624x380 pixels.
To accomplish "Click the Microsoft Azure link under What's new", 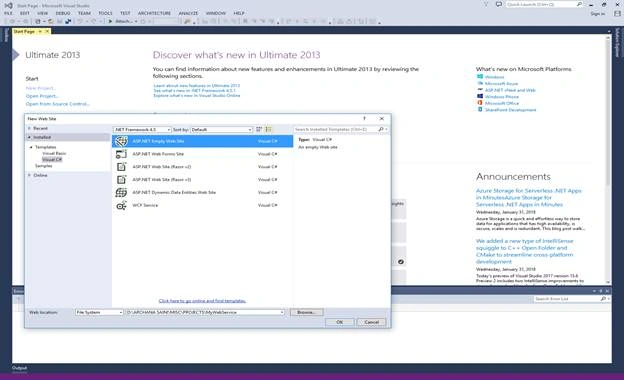I will pos(501,84).
